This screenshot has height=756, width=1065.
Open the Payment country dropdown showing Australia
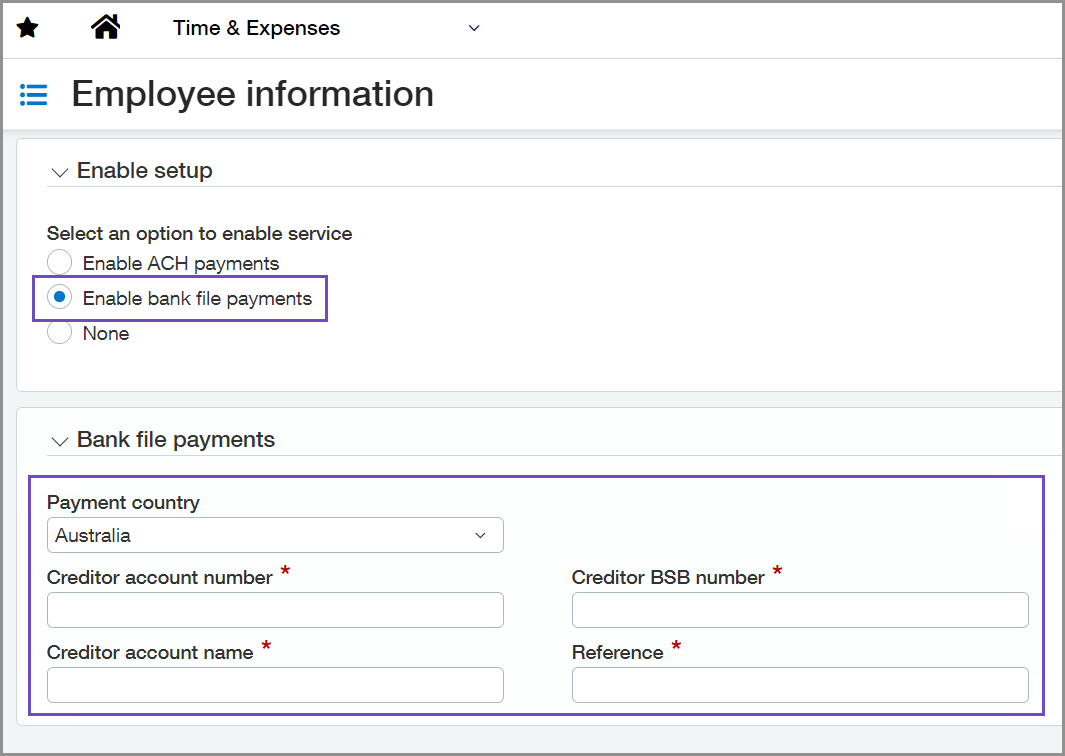pyautogui.click(x=275, y=535)
